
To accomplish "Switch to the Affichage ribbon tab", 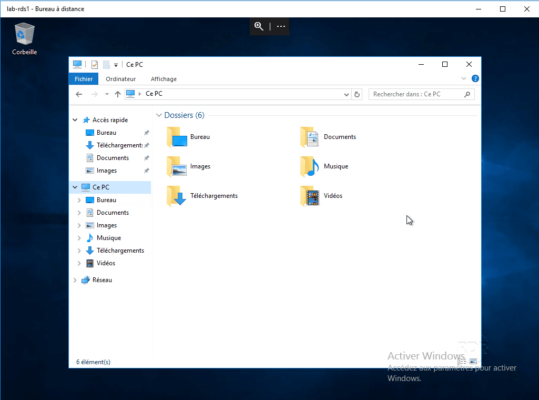I will [x=164, y=79].
